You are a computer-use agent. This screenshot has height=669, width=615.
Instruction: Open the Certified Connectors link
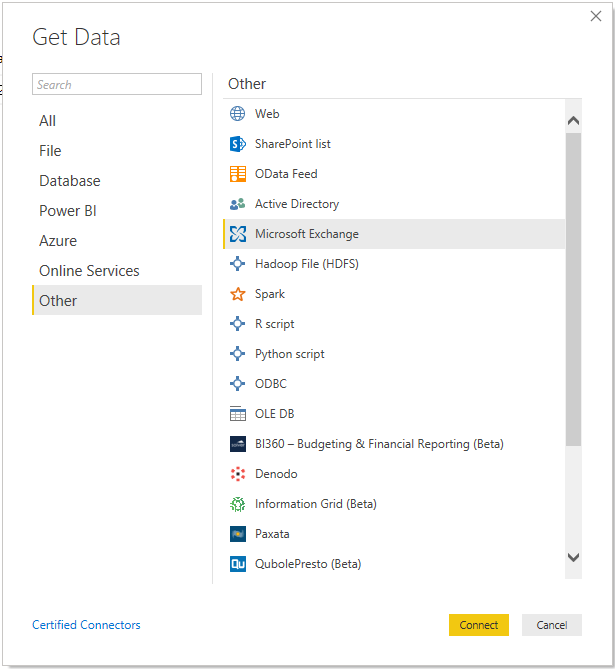(86, 625)
